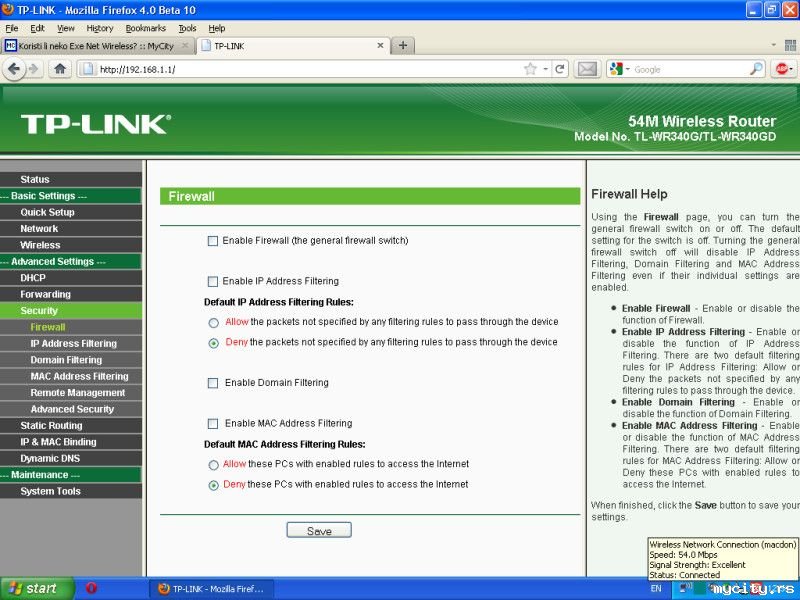Toggle Enable Domain Filtering checkbox
800x600 pixels.
click(x=213, y=383)
